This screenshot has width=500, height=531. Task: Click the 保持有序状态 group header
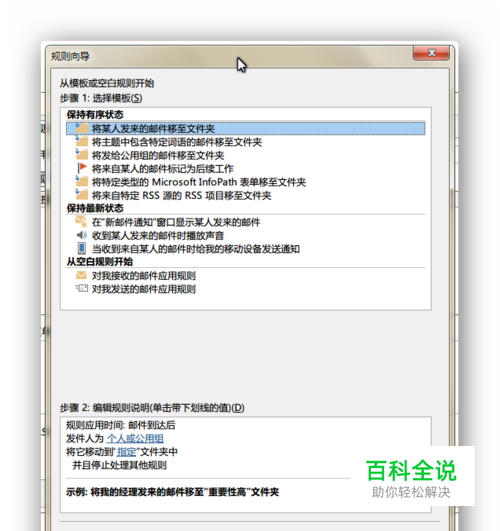tap(95, 114)
